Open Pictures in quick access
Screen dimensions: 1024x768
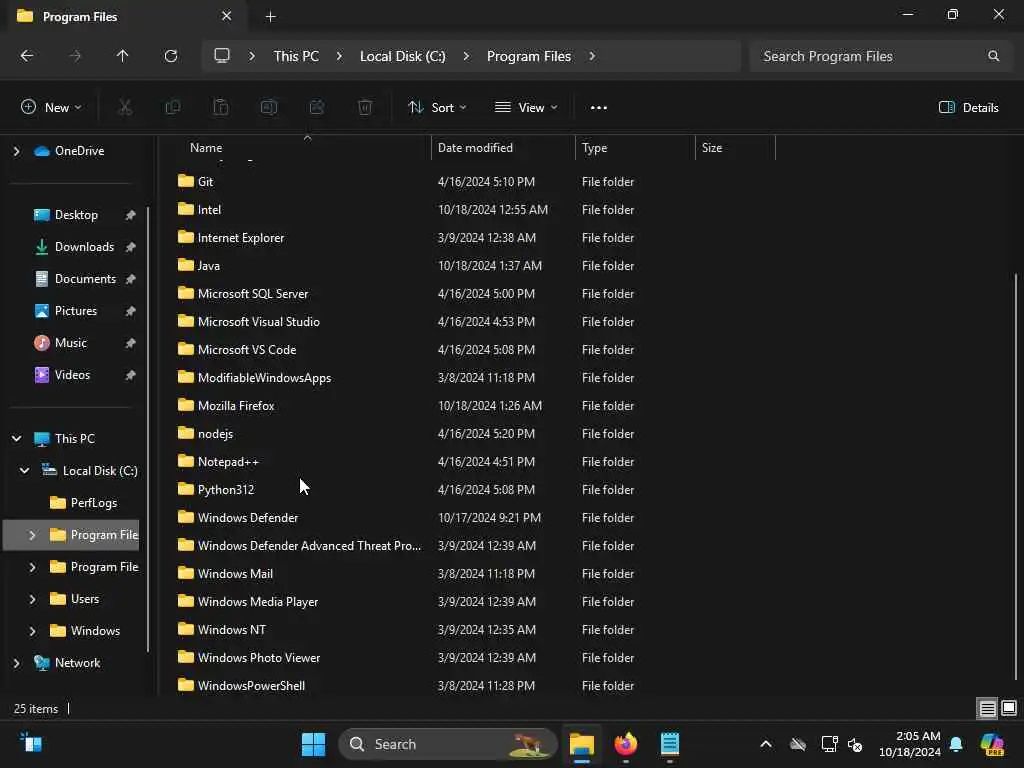[76, 311]
